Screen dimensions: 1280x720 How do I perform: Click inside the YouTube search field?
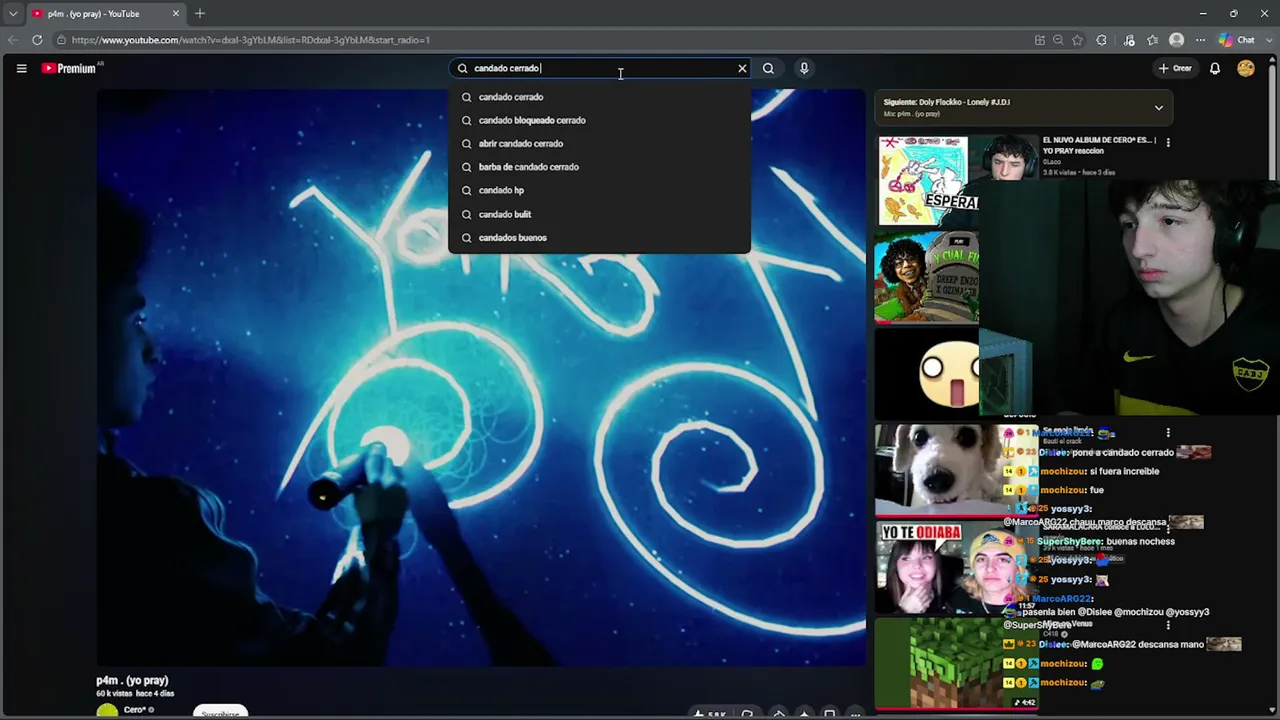pos(600,68)
